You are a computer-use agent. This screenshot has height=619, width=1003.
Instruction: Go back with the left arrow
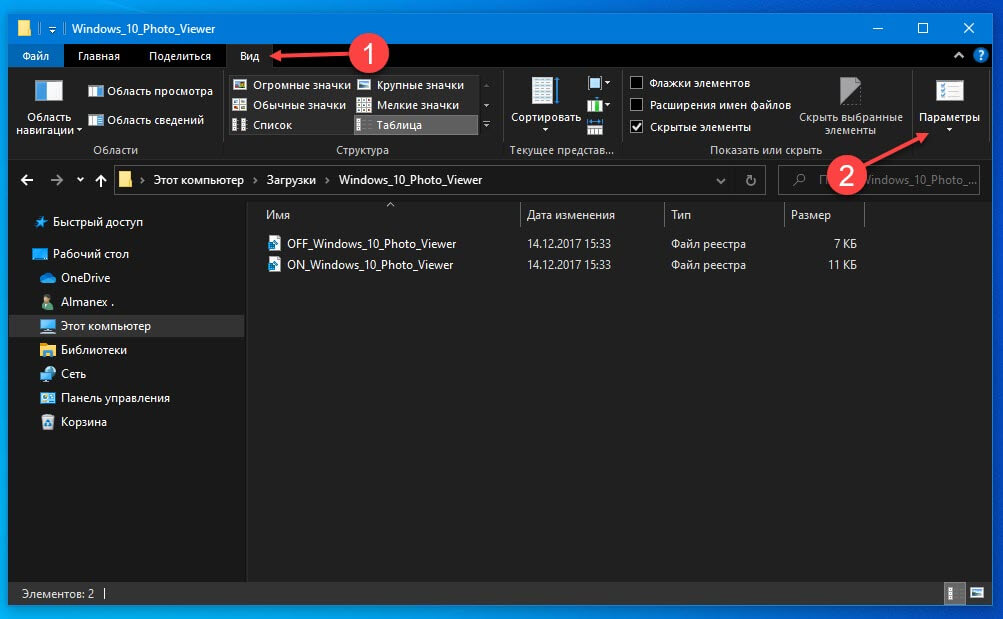point(27,180)
